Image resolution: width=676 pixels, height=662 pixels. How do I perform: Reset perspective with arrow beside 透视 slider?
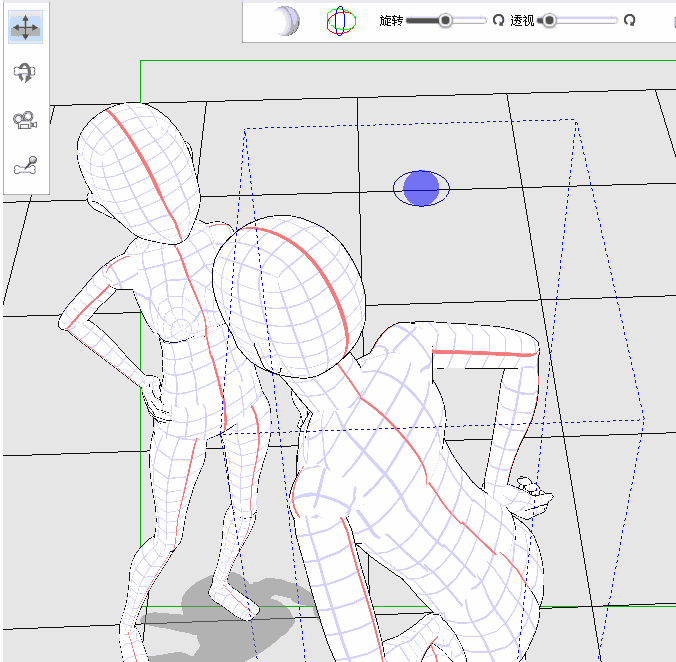629,20
